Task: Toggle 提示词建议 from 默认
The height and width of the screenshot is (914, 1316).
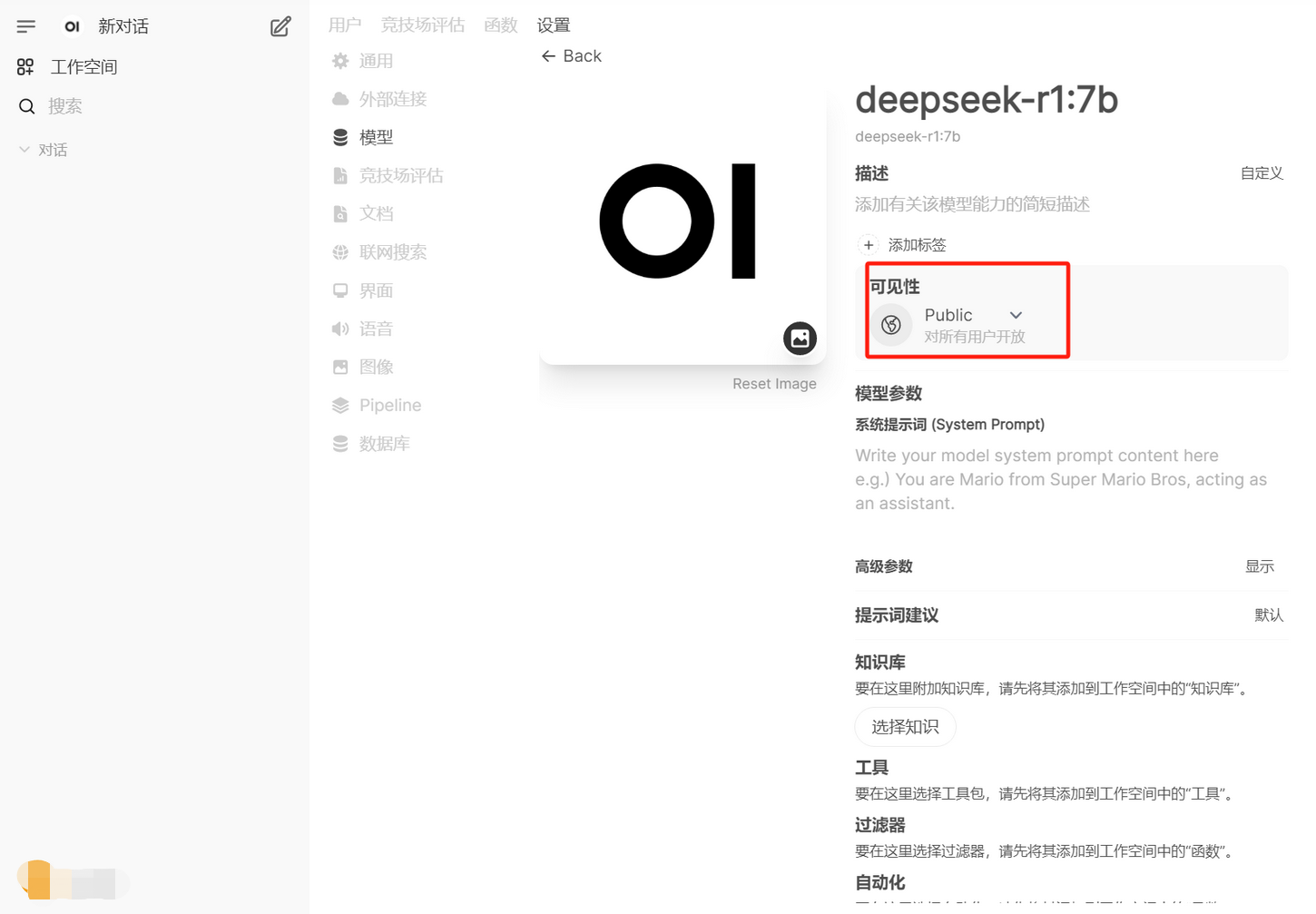Action: pos(1269,615)
